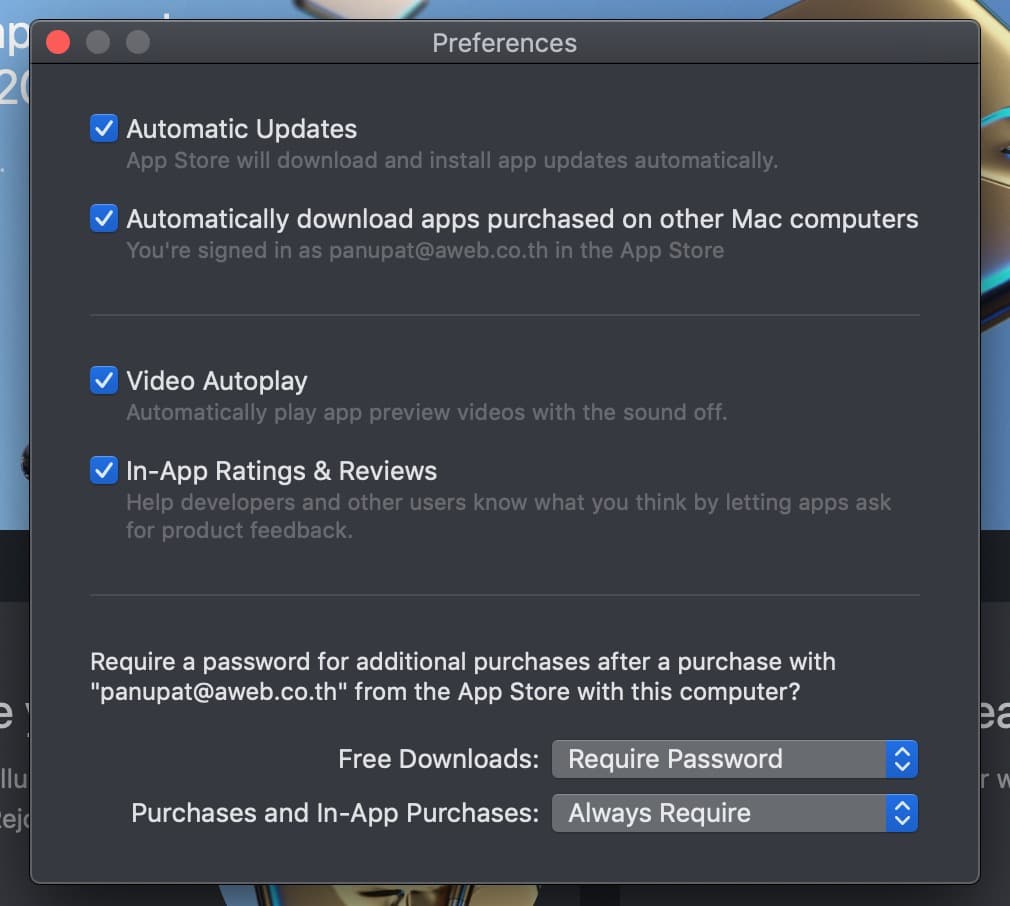Toggle automatic download of apps purchased on other Macs

104,218
